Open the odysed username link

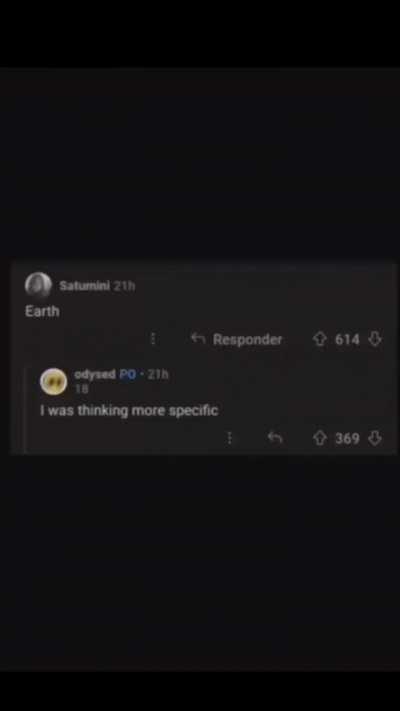coord(95,374)
